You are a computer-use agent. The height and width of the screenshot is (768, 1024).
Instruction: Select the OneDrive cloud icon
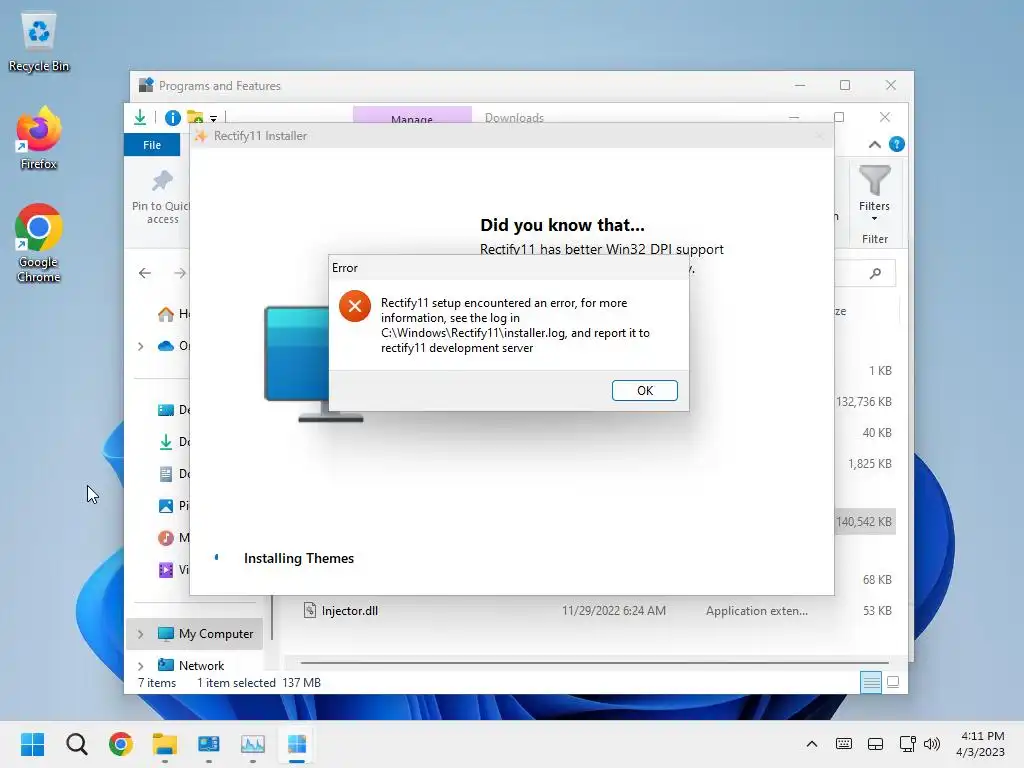(166, 345)
